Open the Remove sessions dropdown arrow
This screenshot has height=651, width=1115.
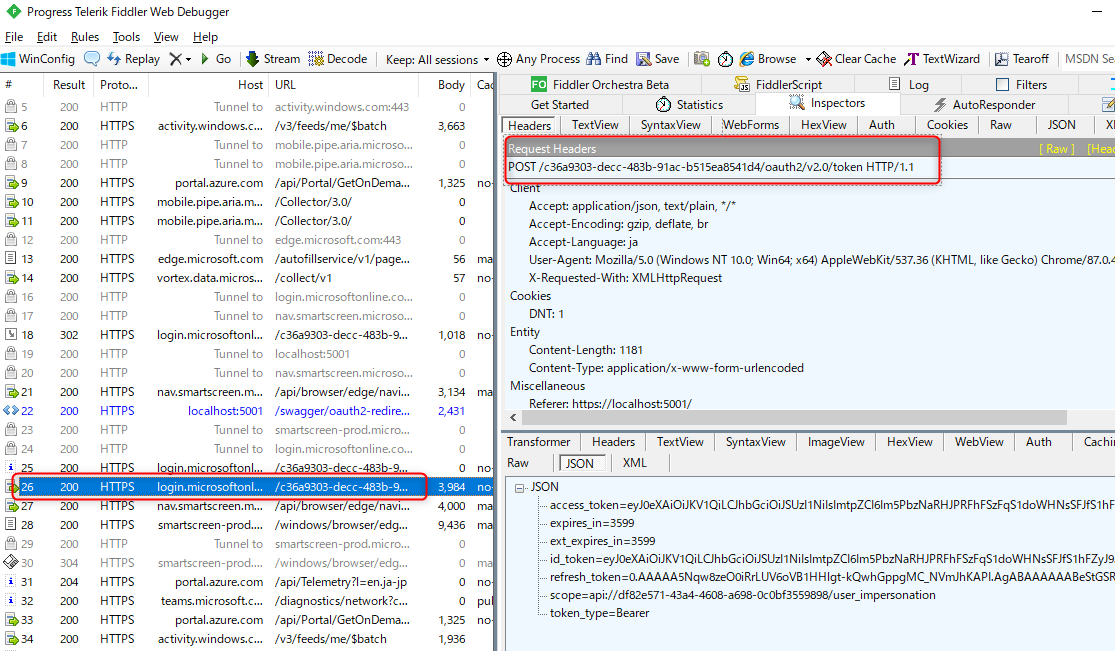pos(188,60)
